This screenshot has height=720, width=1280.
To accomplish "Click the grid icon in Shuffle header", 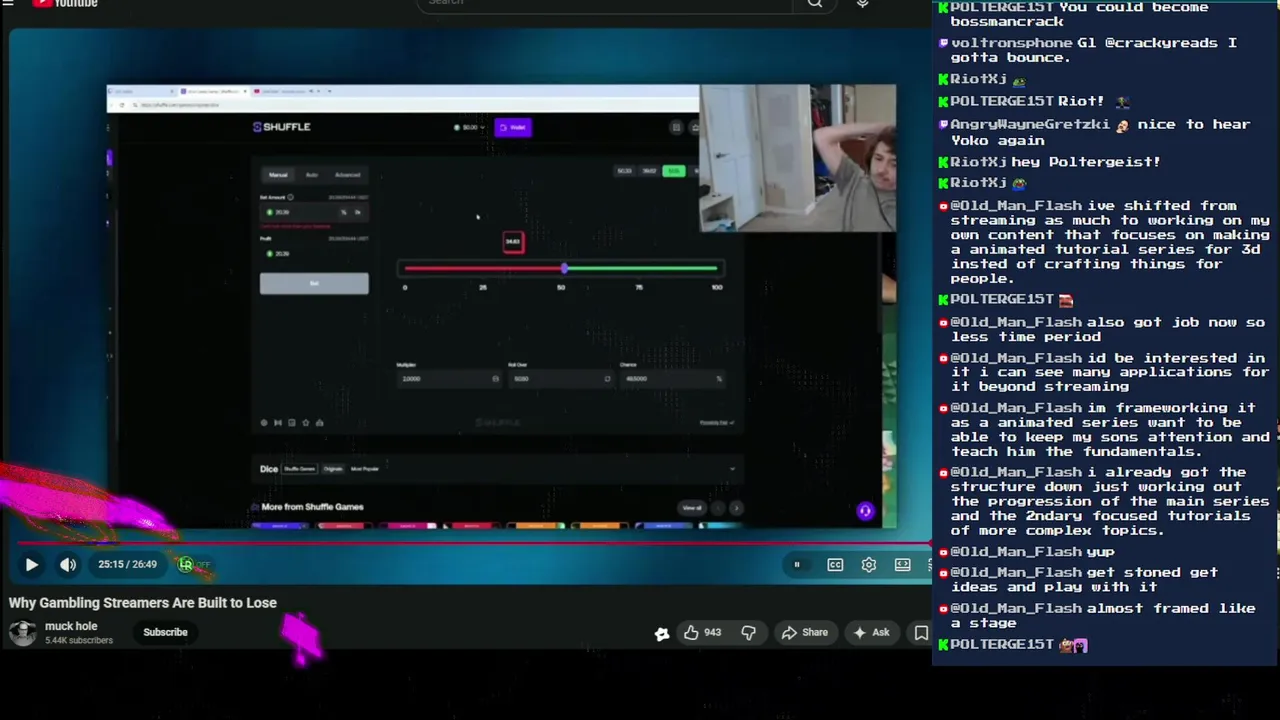I will tap(676, 127).
